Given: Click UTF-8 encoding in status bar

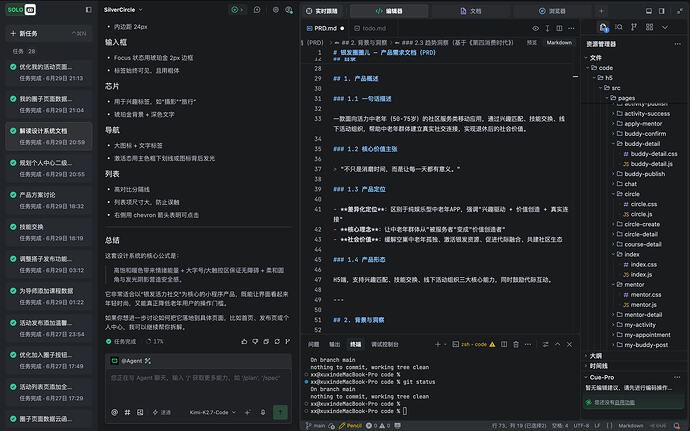Looking at the screenshot, I should point(581,426).
